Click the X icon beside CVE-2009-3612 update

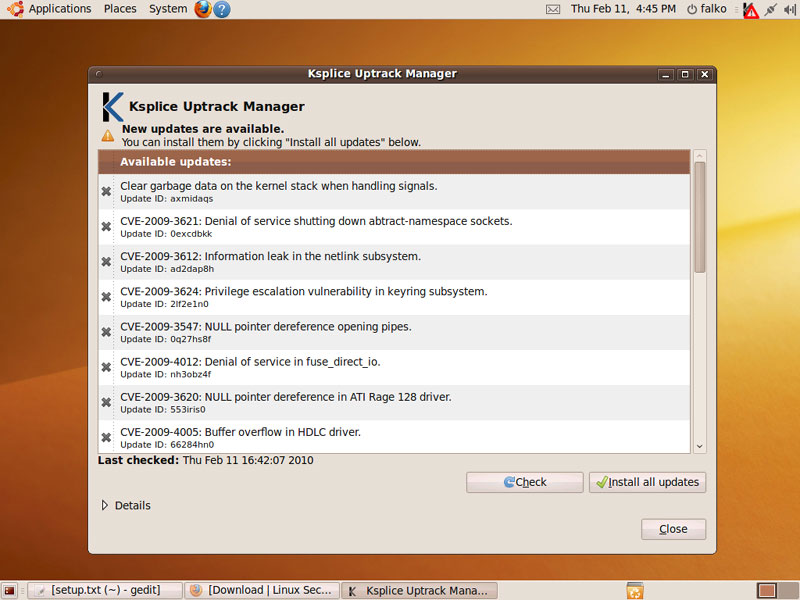tap(106, 262)
